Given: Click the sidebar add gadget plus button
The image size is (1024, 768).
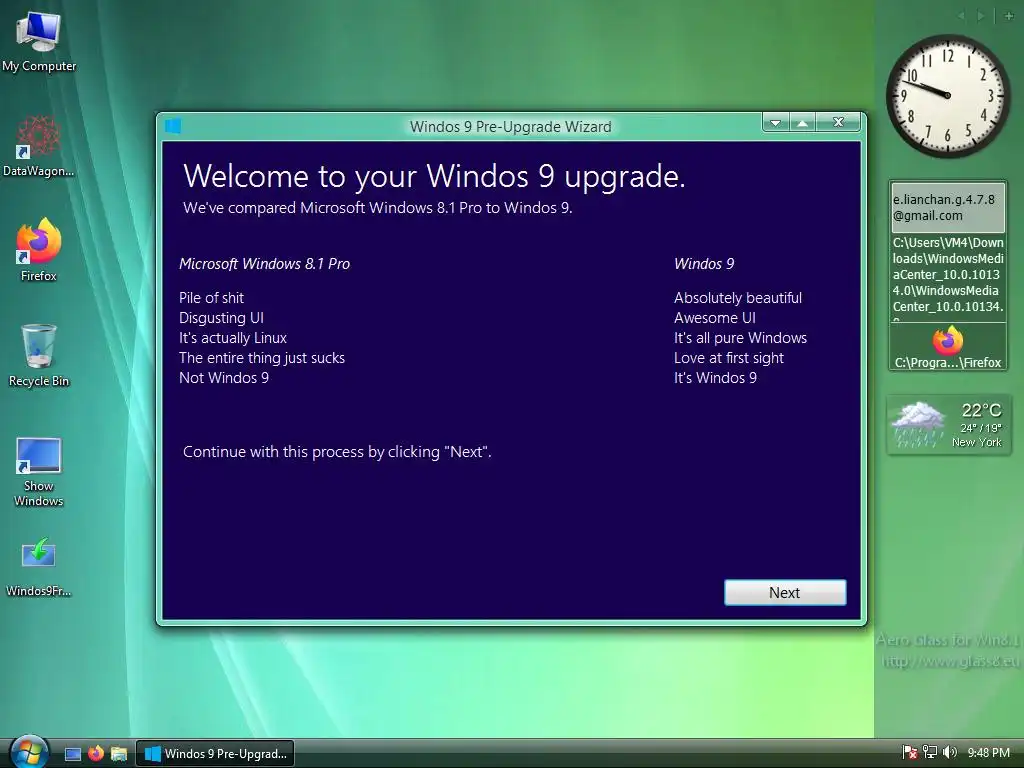Looking at the screenshot, I should tap(1009, 16).
